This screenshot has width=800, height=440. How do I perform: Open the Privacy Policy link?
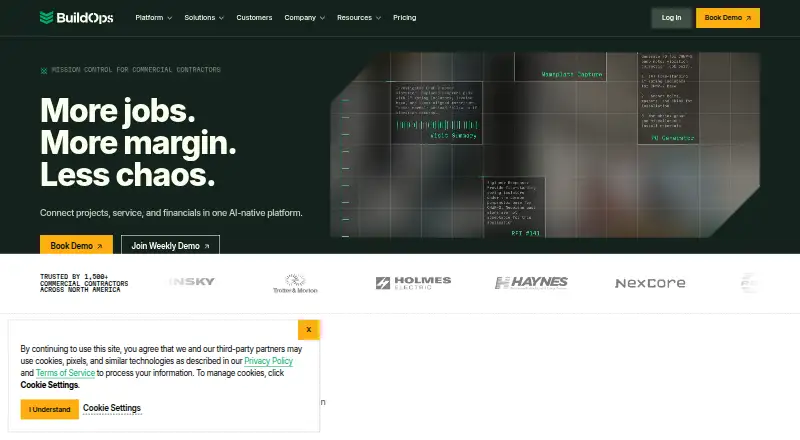[268, 361]
